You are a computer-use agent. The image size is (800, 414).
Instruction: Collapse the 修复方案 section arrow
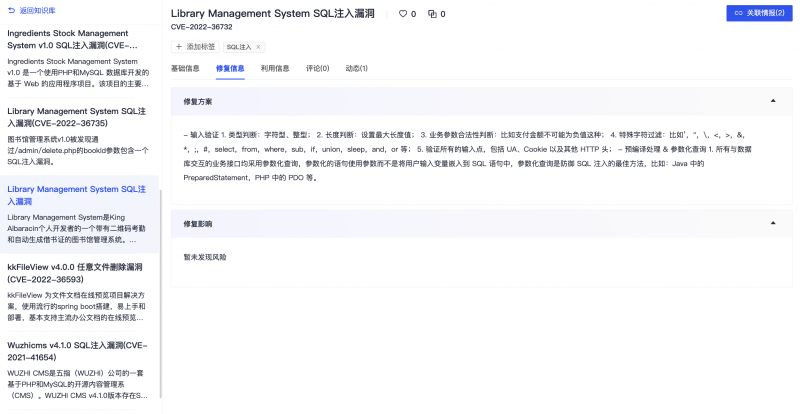pos(773,101)
